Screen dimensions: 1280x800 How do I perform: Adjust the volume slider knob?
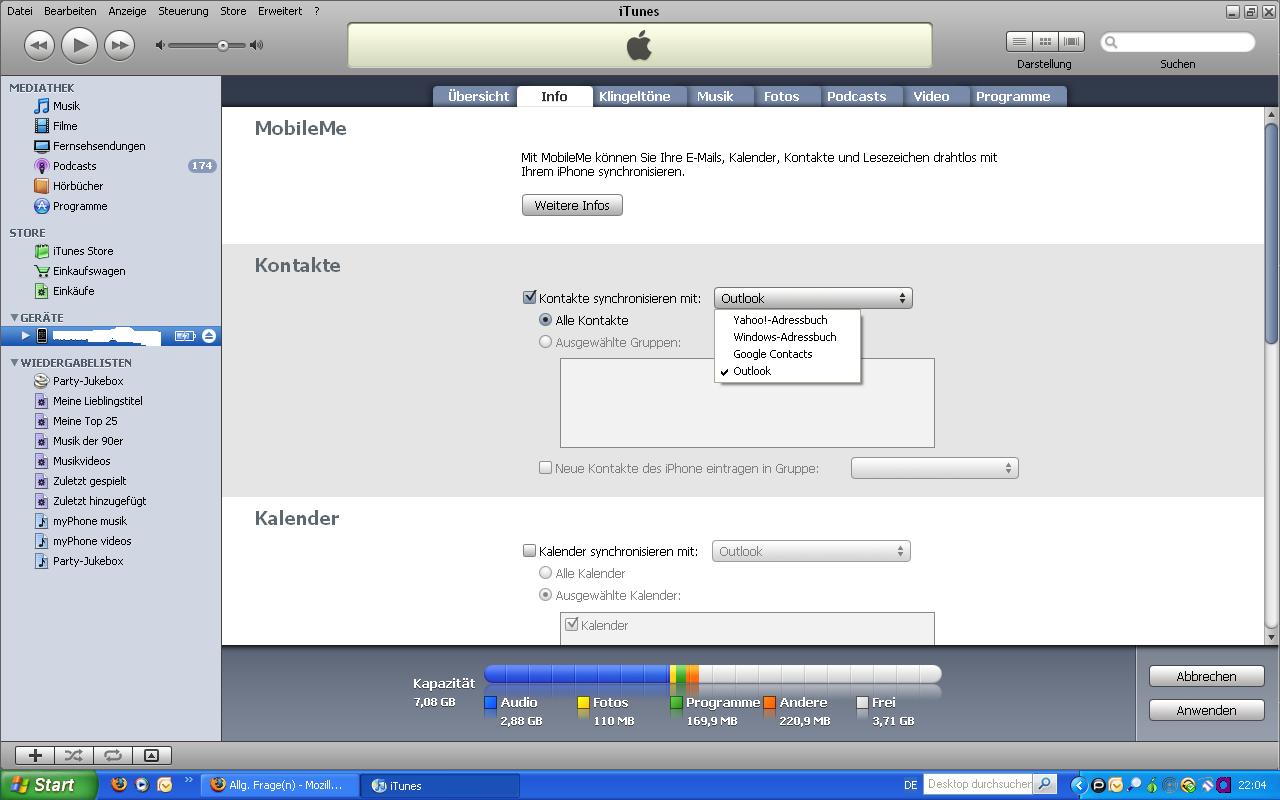[223, 45]
